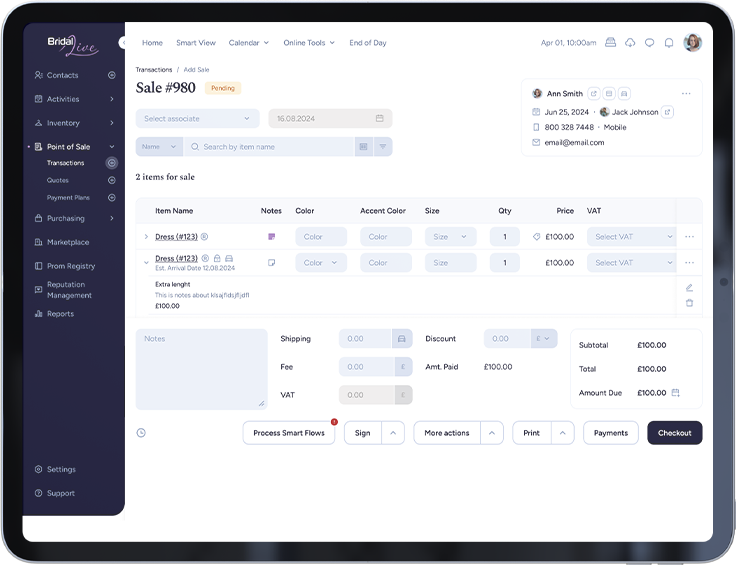Click the Payments button

tap(611, 433)
